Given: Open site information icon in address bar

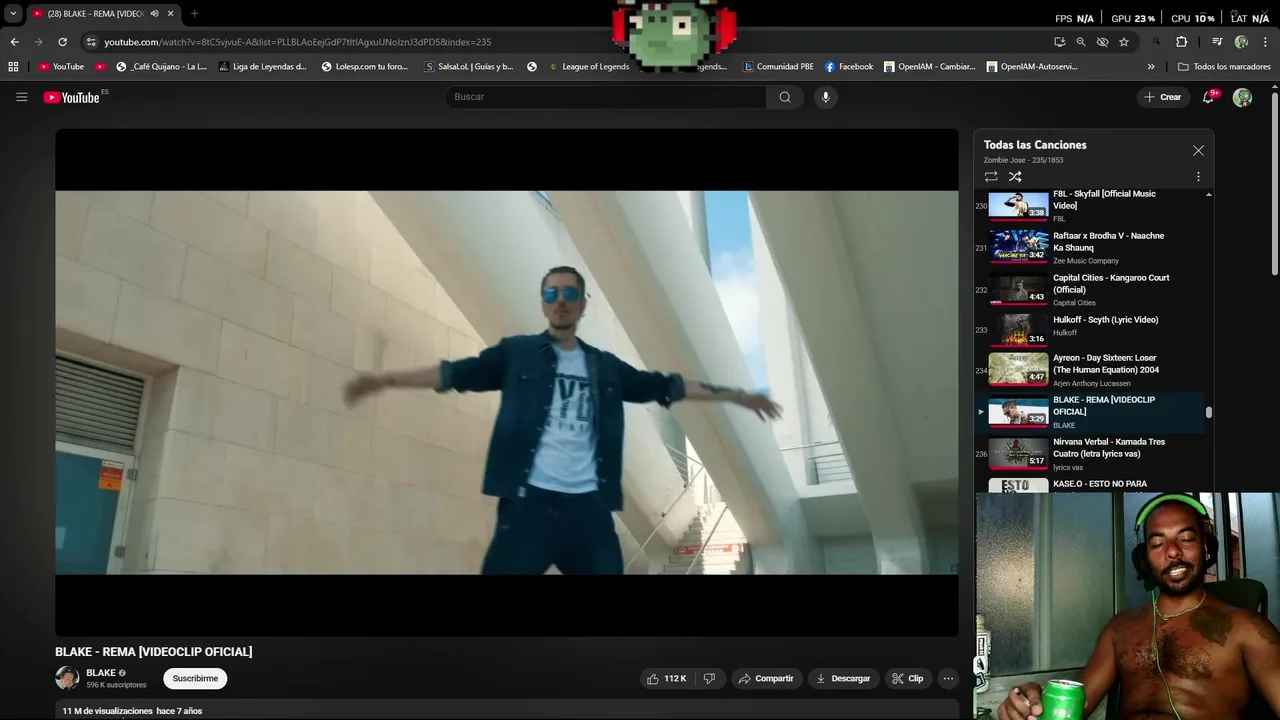Looking at the screenshot, I should pos(91,42).
